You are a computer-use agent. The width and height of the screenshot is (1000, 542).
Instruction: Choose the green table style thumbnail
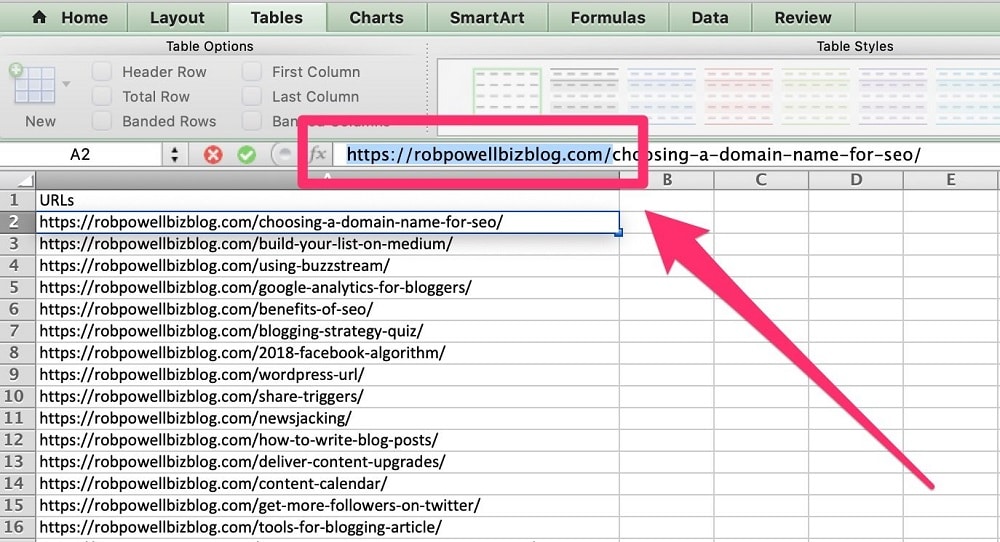pos(507,93)
